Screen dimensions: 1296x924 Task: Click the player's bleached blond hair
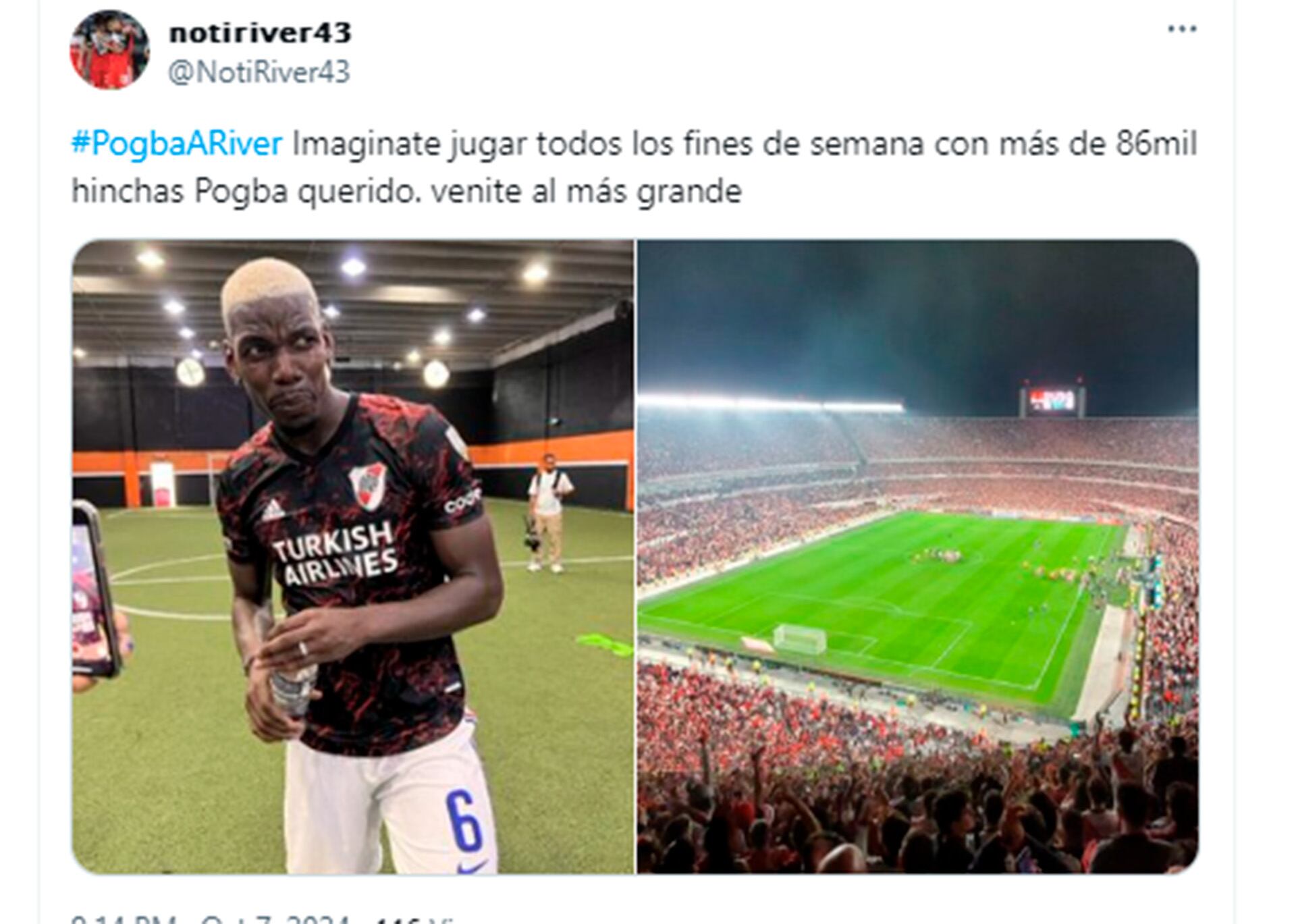tap(268, 291)
